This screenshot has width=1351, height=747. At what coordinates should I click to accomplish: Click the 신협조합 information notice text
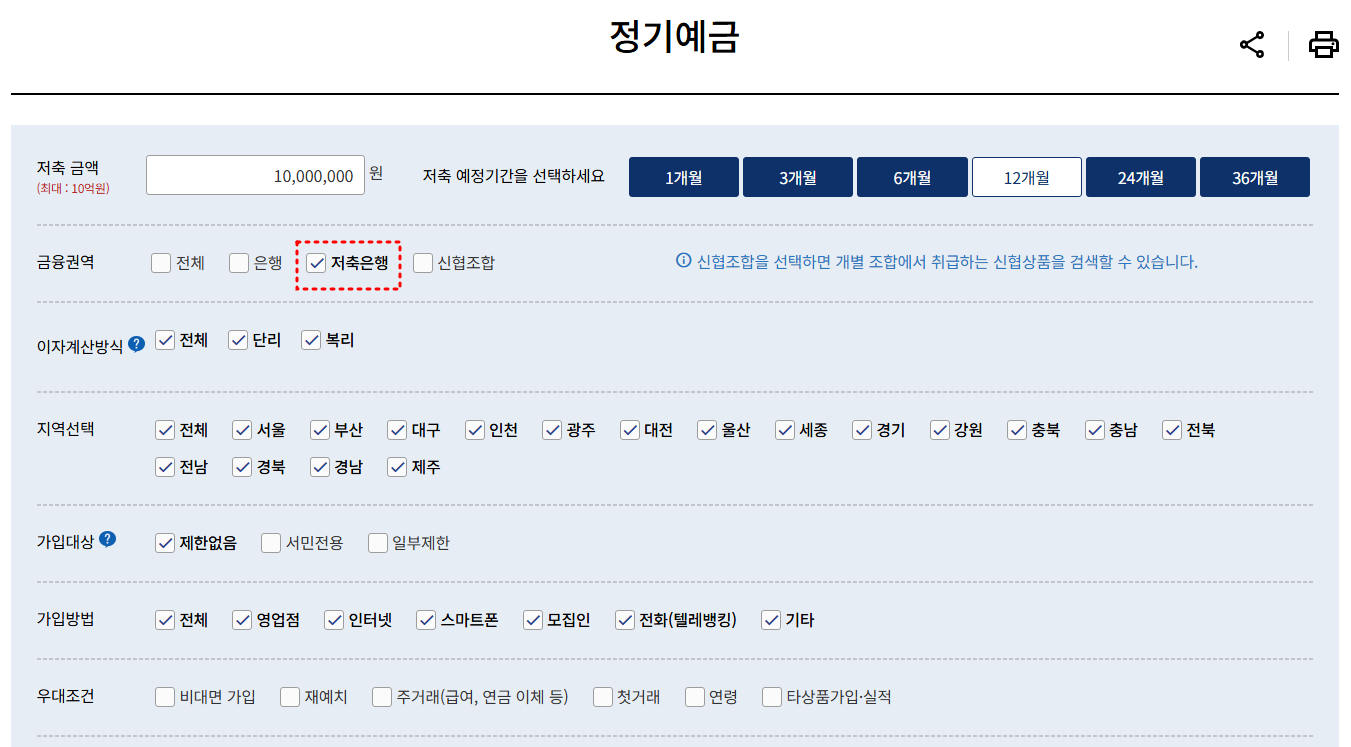(947, 262)
